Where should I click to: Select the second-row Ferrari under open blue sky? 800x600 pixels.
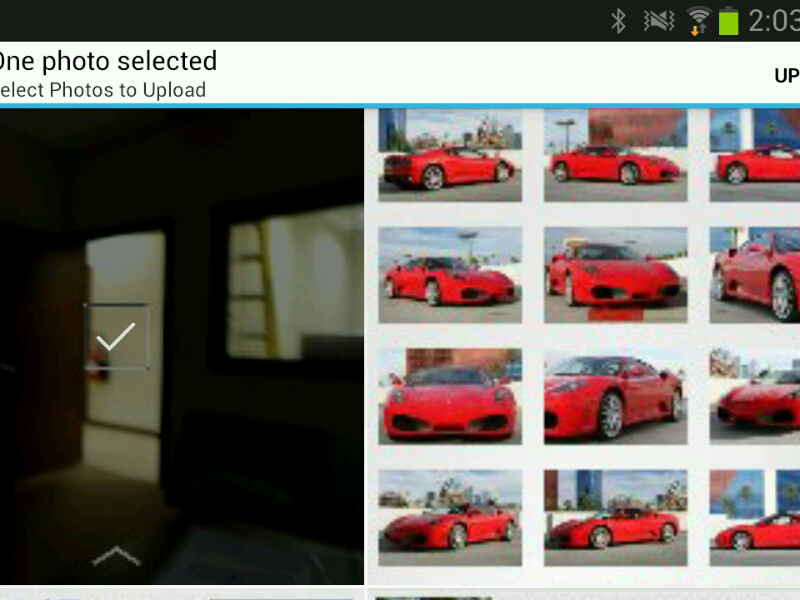(450, 274)
